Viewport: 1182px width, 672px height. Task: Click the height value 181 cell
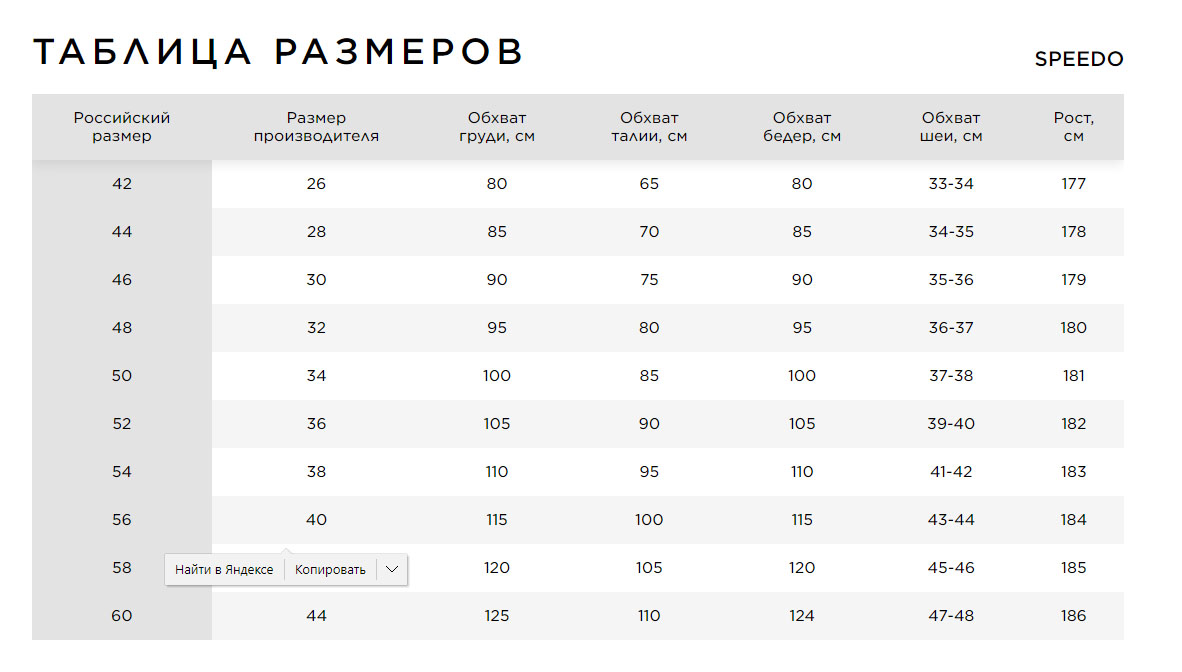tap(1074, 376)
